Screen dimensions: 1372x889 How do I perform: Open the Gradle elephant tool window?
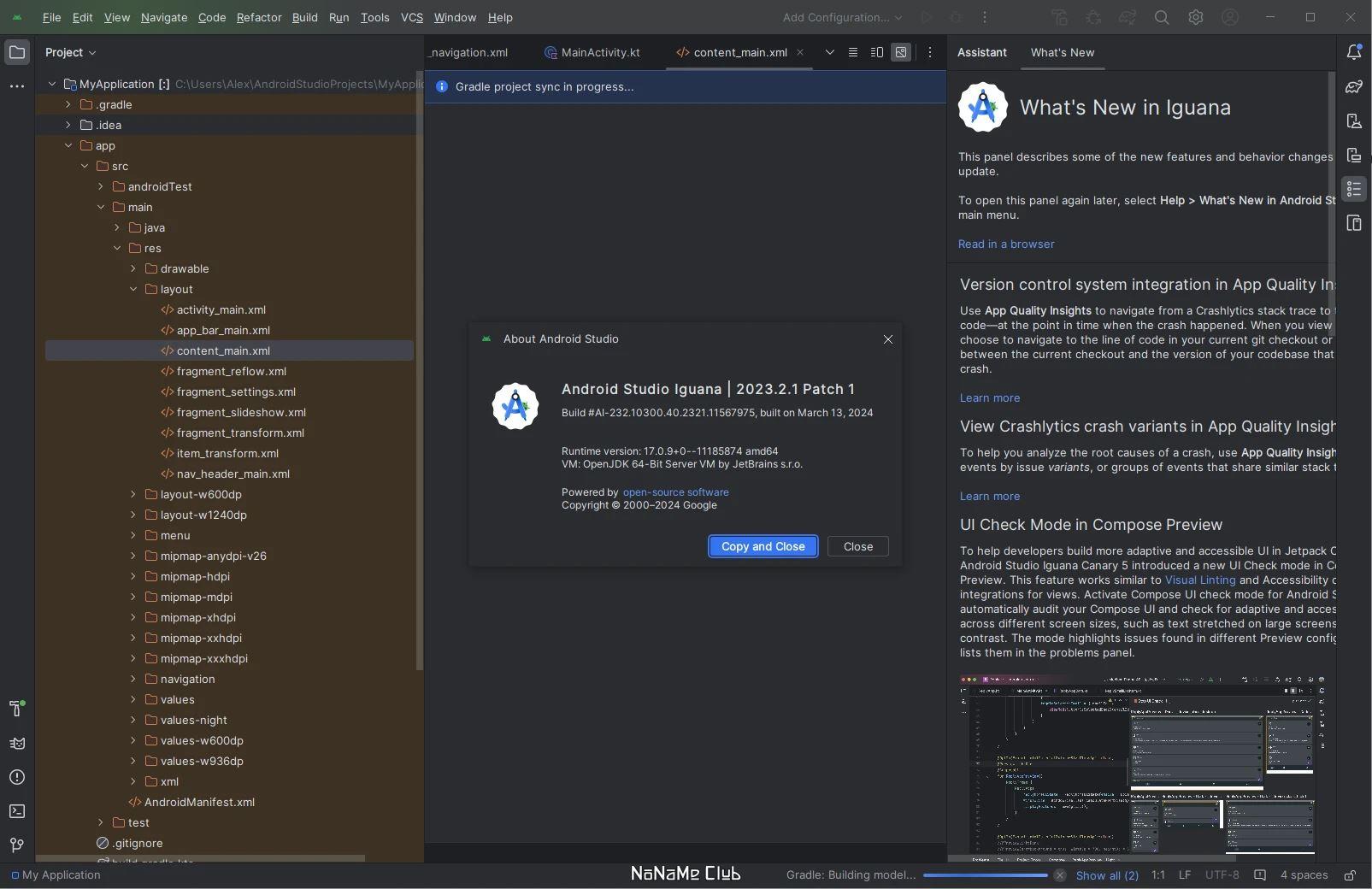[1354, 87]
